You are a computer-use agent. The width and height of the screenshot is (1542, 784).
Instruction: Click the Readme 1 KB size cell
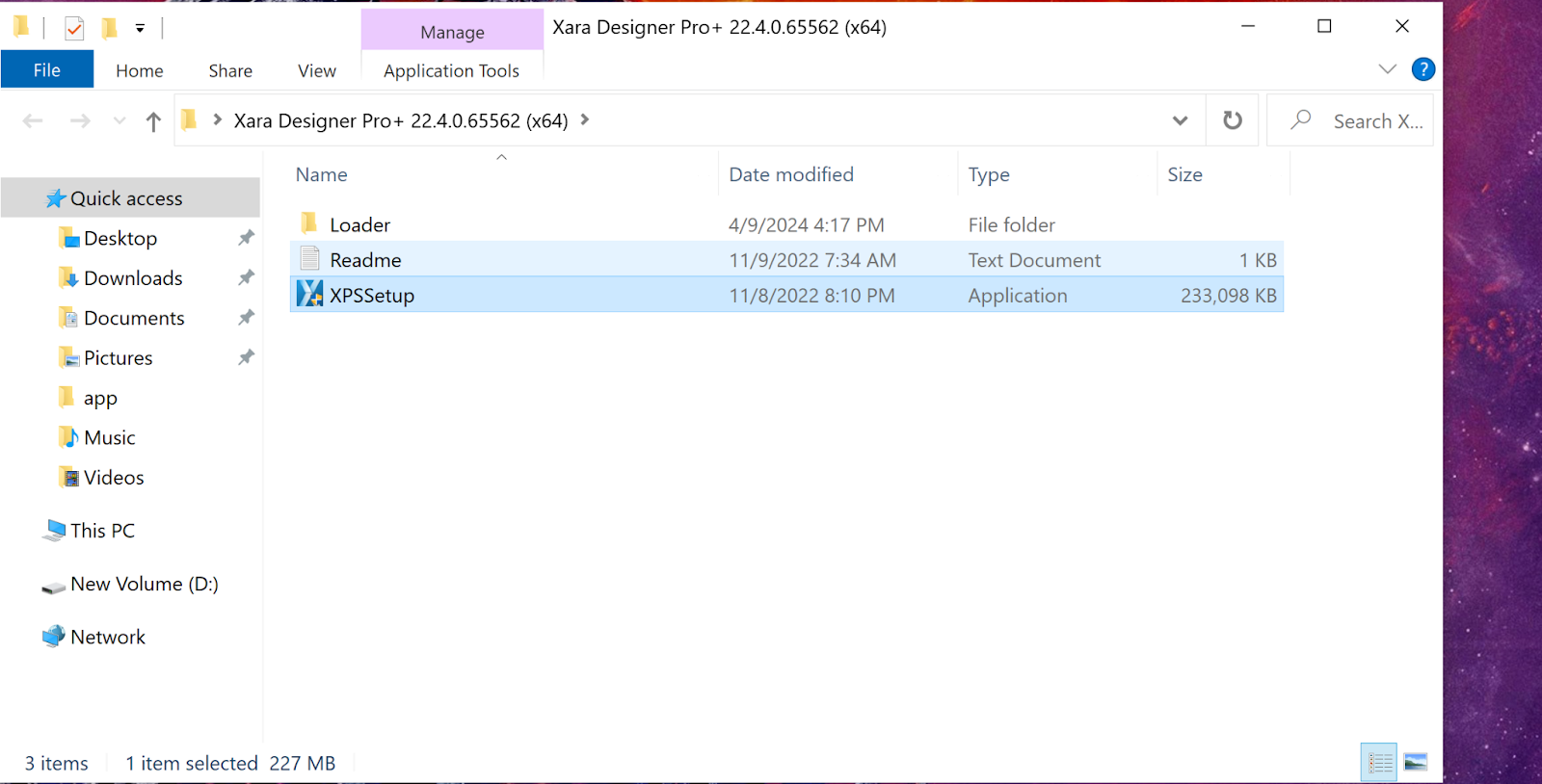pyautogui.click(x=1258, y=260)
